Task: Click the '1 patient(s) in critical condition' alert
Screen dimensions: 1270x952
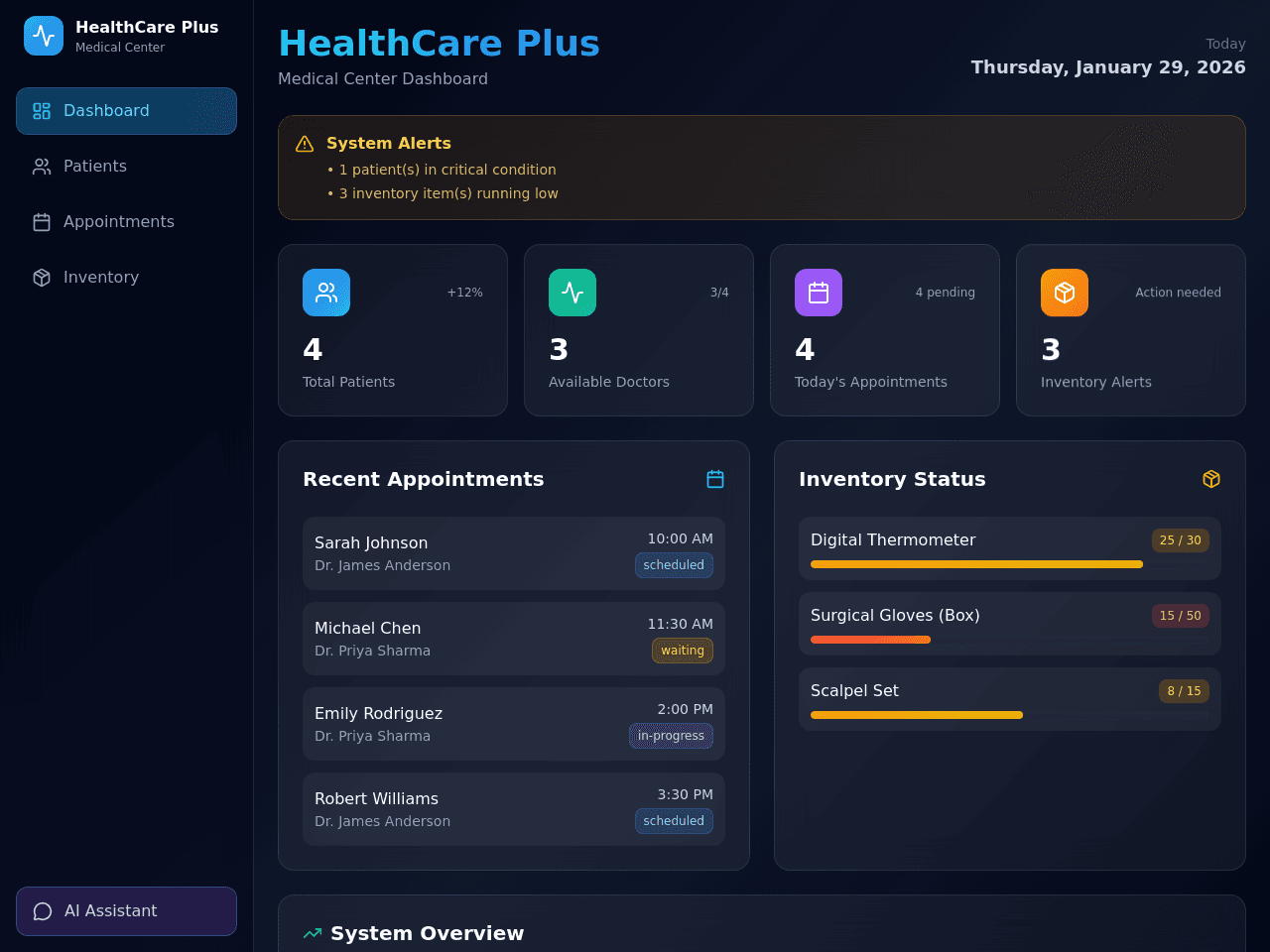Action: click(442, 170)
